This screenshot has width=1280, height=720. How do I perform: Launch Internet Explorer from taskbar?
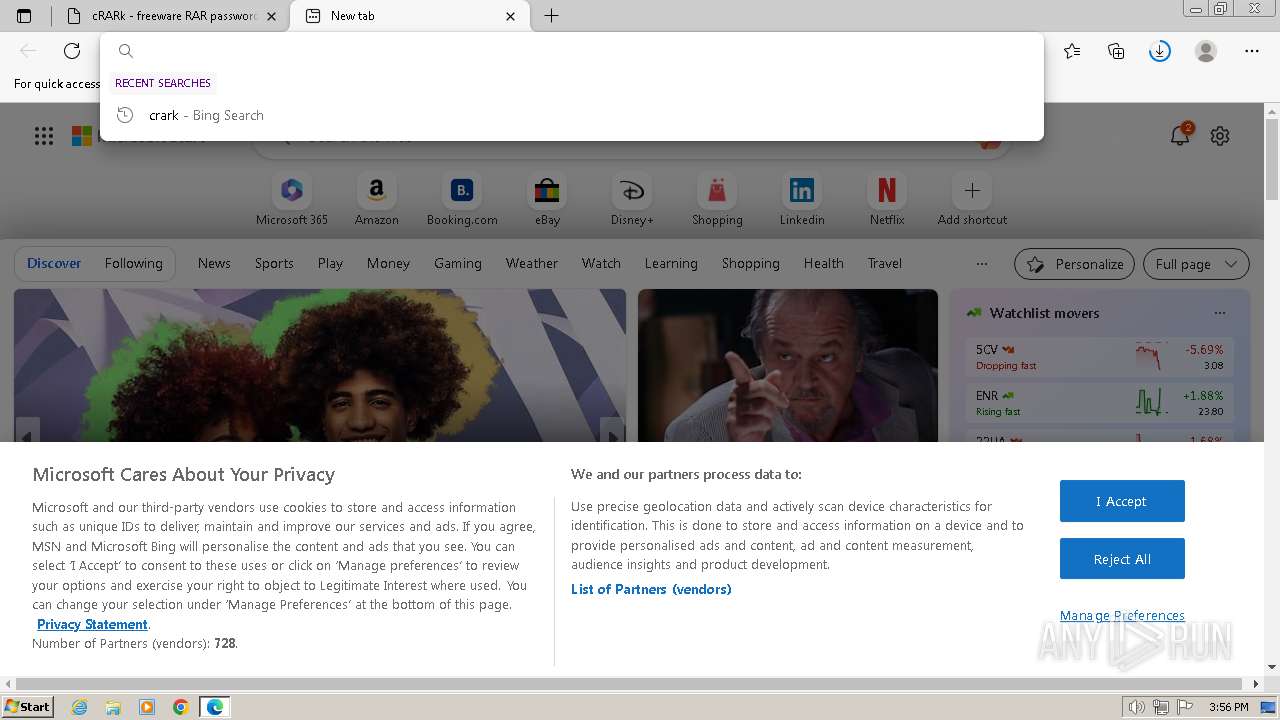79,707
